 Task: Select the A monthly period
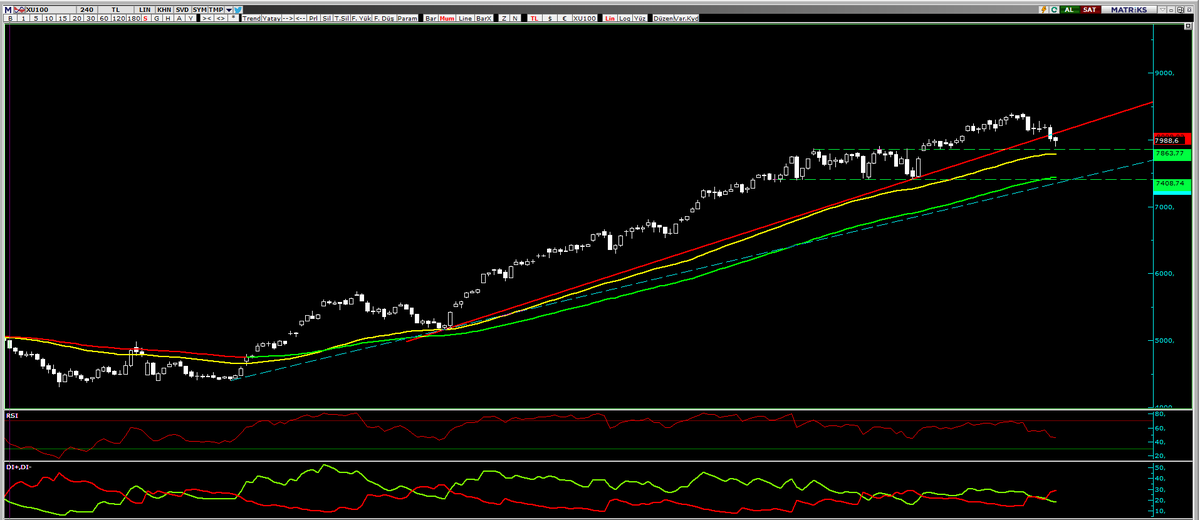click(x=179, y=19)
